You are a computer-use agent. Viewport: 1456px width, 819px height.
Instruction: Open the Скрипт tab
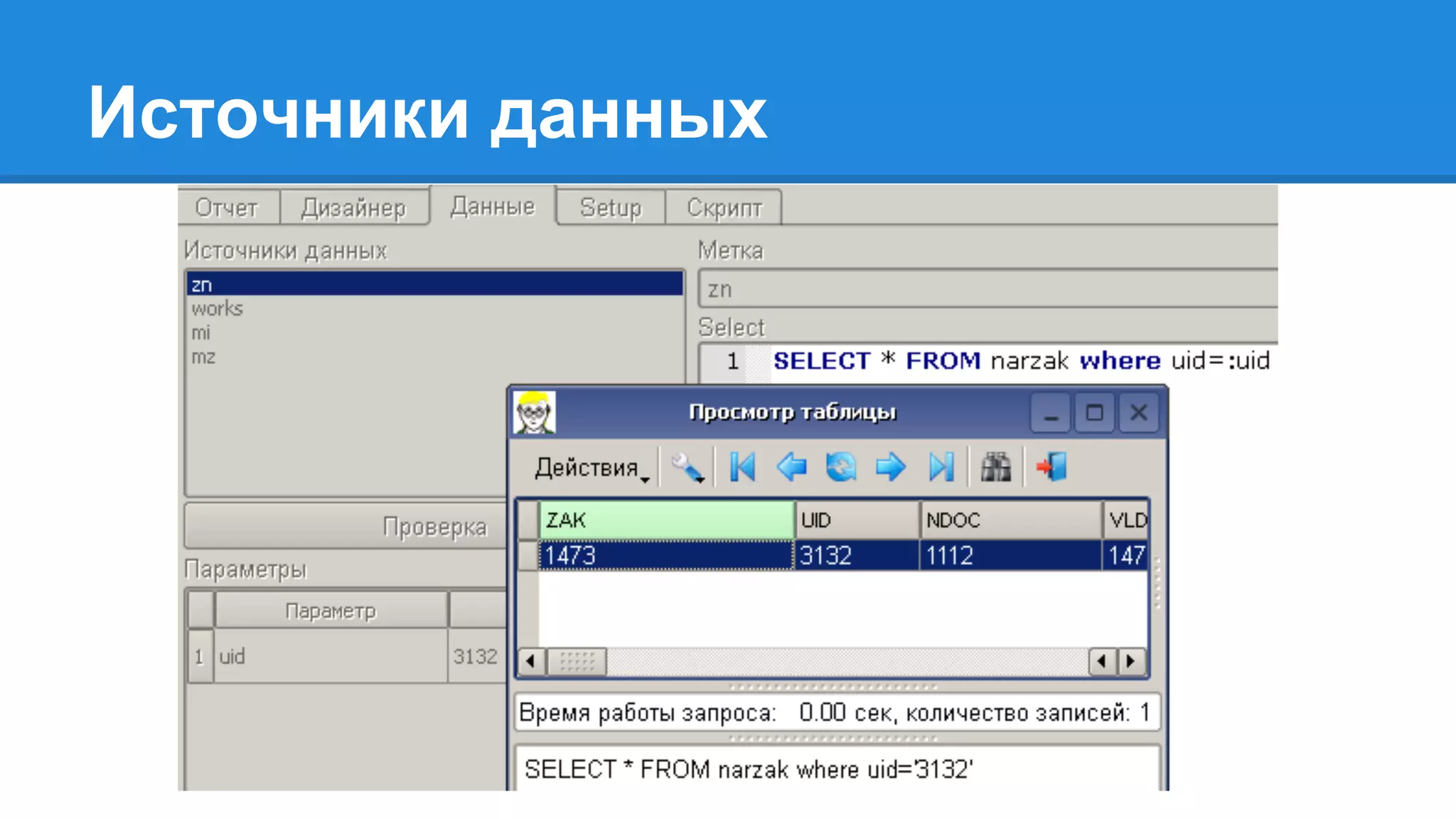724,208
